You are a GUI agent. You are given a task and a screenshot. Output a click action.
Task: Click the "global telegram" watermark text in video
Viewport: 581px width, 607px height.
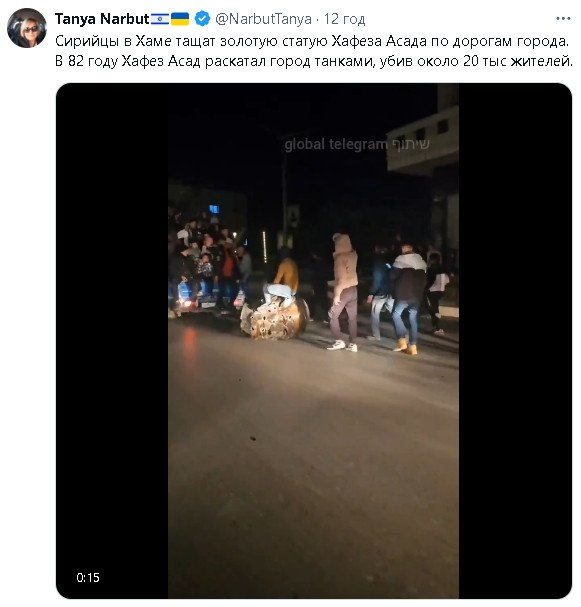pos(336,144)
